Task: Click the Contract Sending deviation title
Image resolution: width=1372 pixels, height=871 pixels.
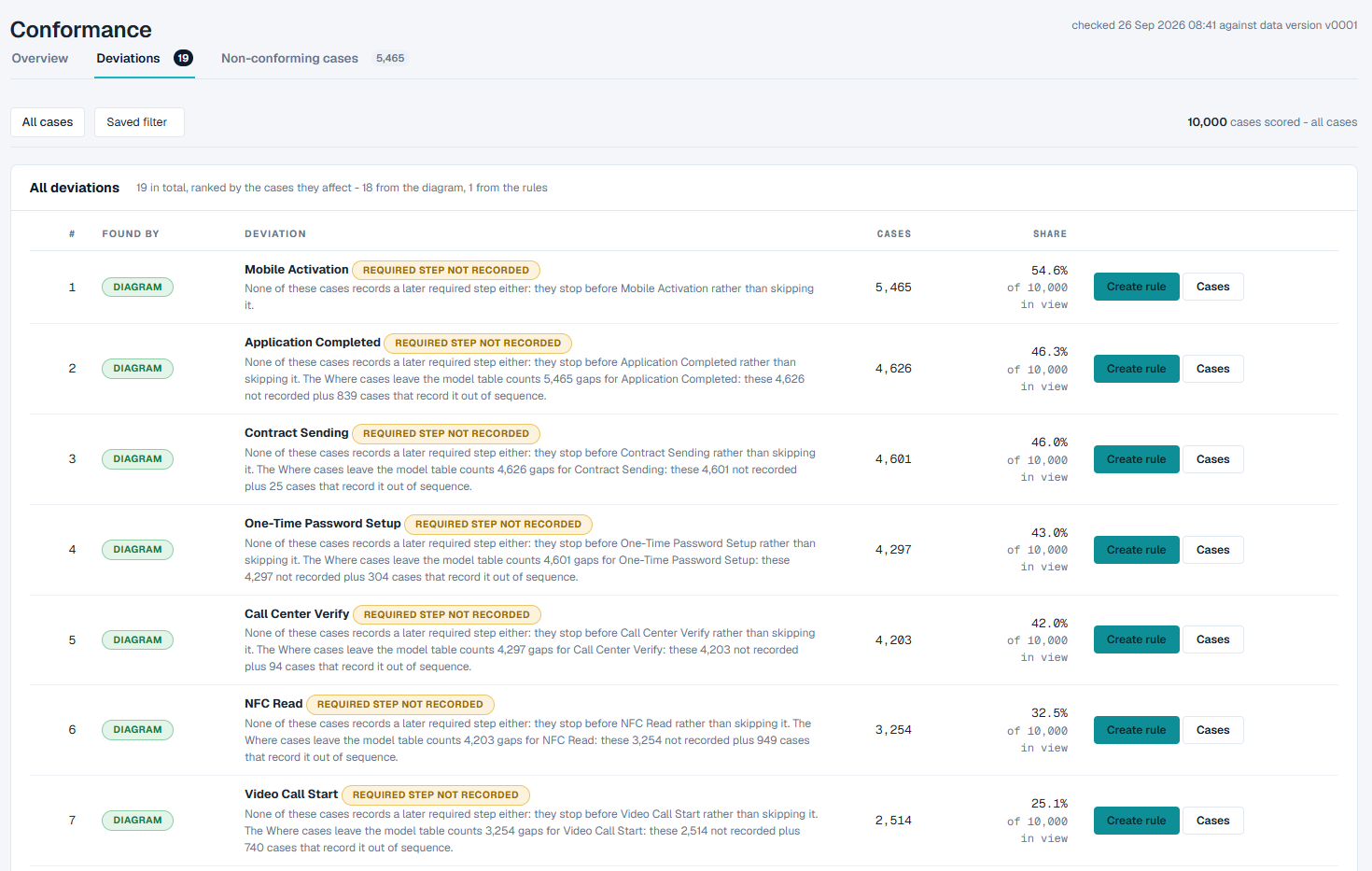Action: pyautogui.click(x=296, y=433)
